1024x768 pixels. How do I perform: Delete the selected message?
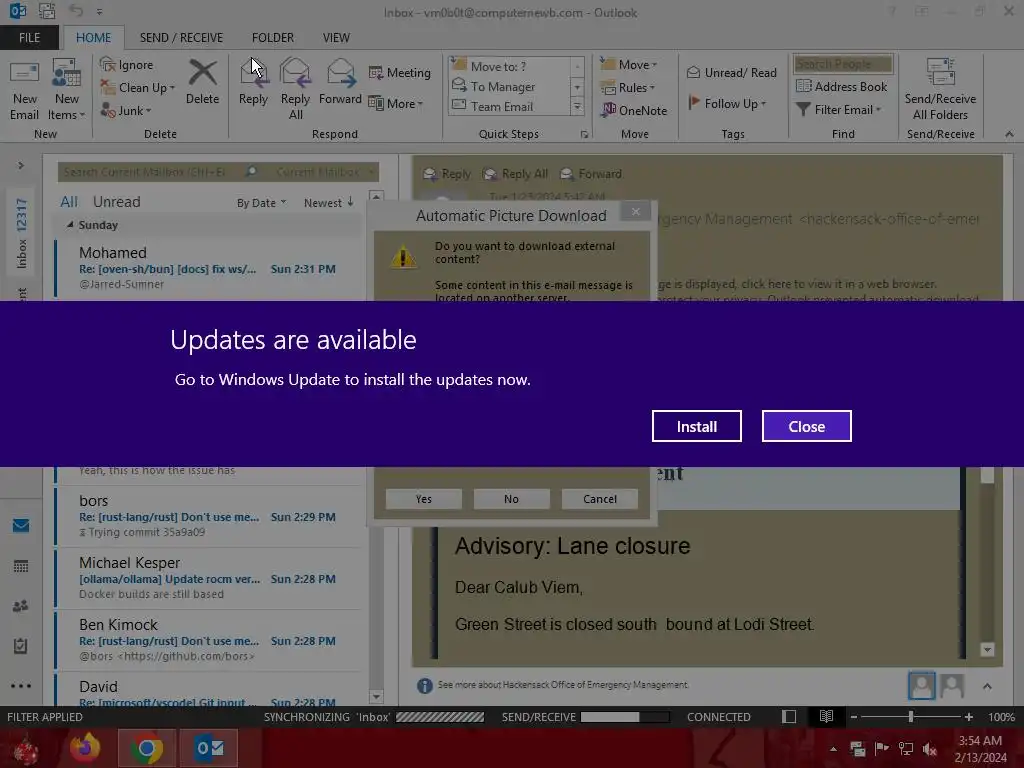(202, 82)
